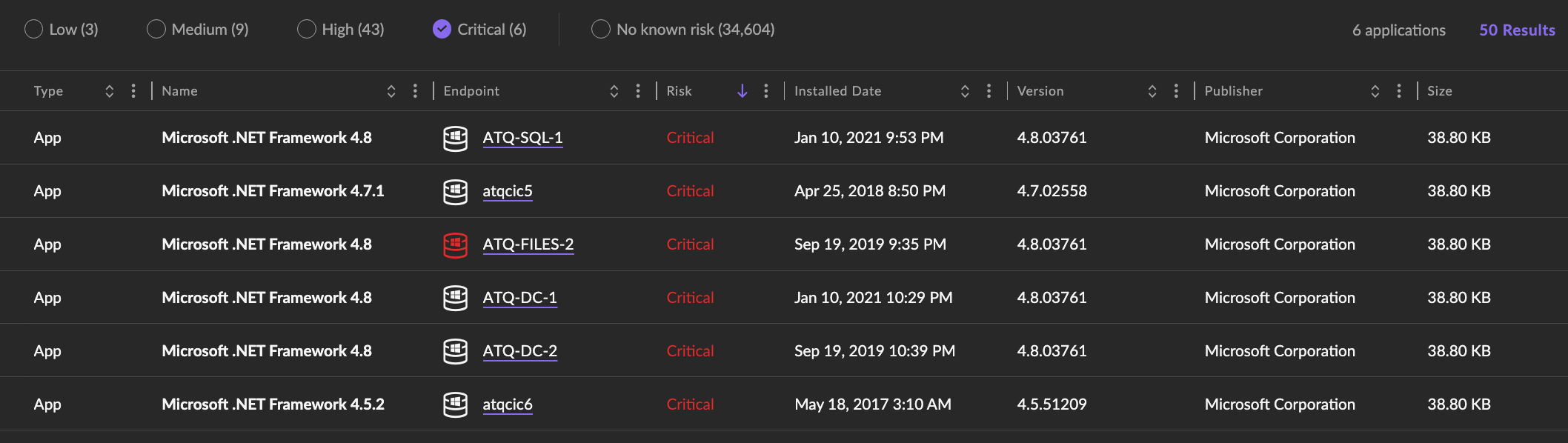Open the Endpoint column three-dot menu
Screen dimensions: 1568x443
click(x=638, y=91)
